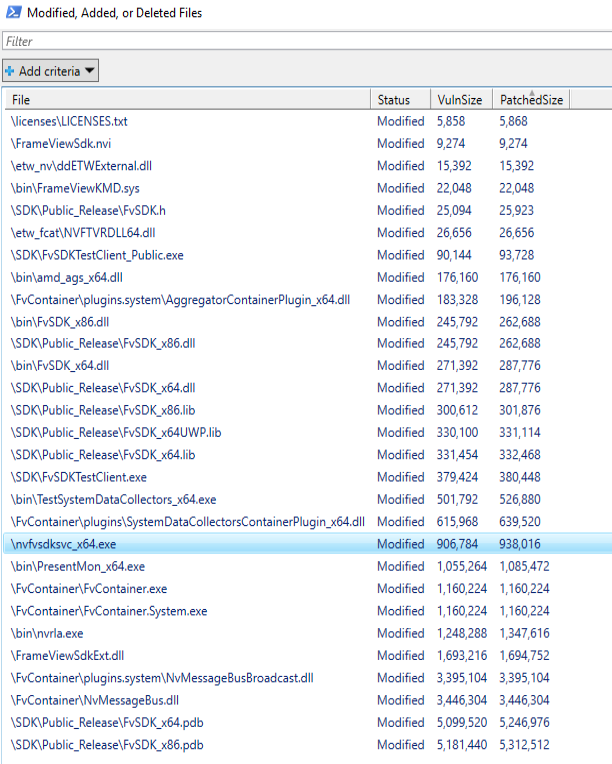Select \SDK\Public_Release\FvSDK_x64.dll row
The height and width of the screenshot is (764, 612).
point(308,388)
